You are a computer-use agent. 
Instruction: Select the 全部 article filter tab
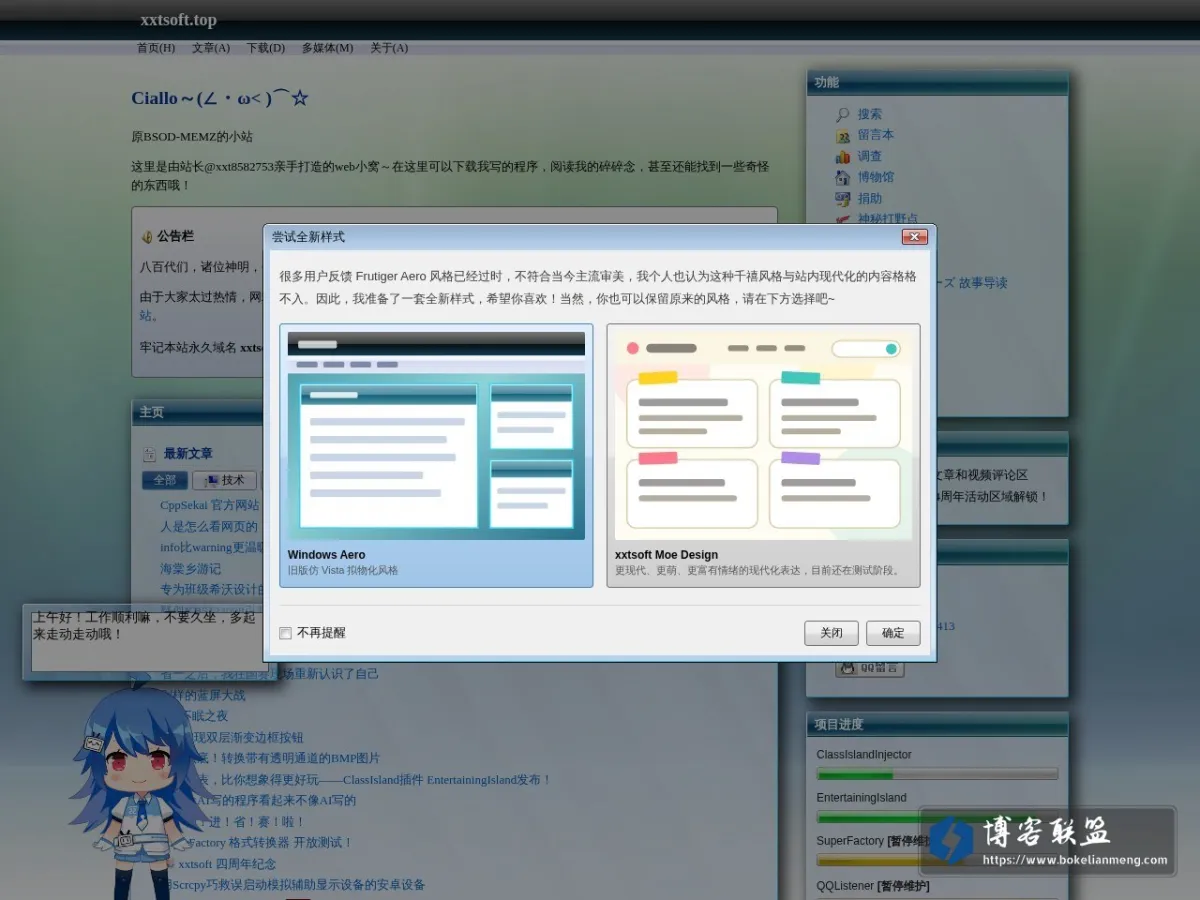[164, 480]
